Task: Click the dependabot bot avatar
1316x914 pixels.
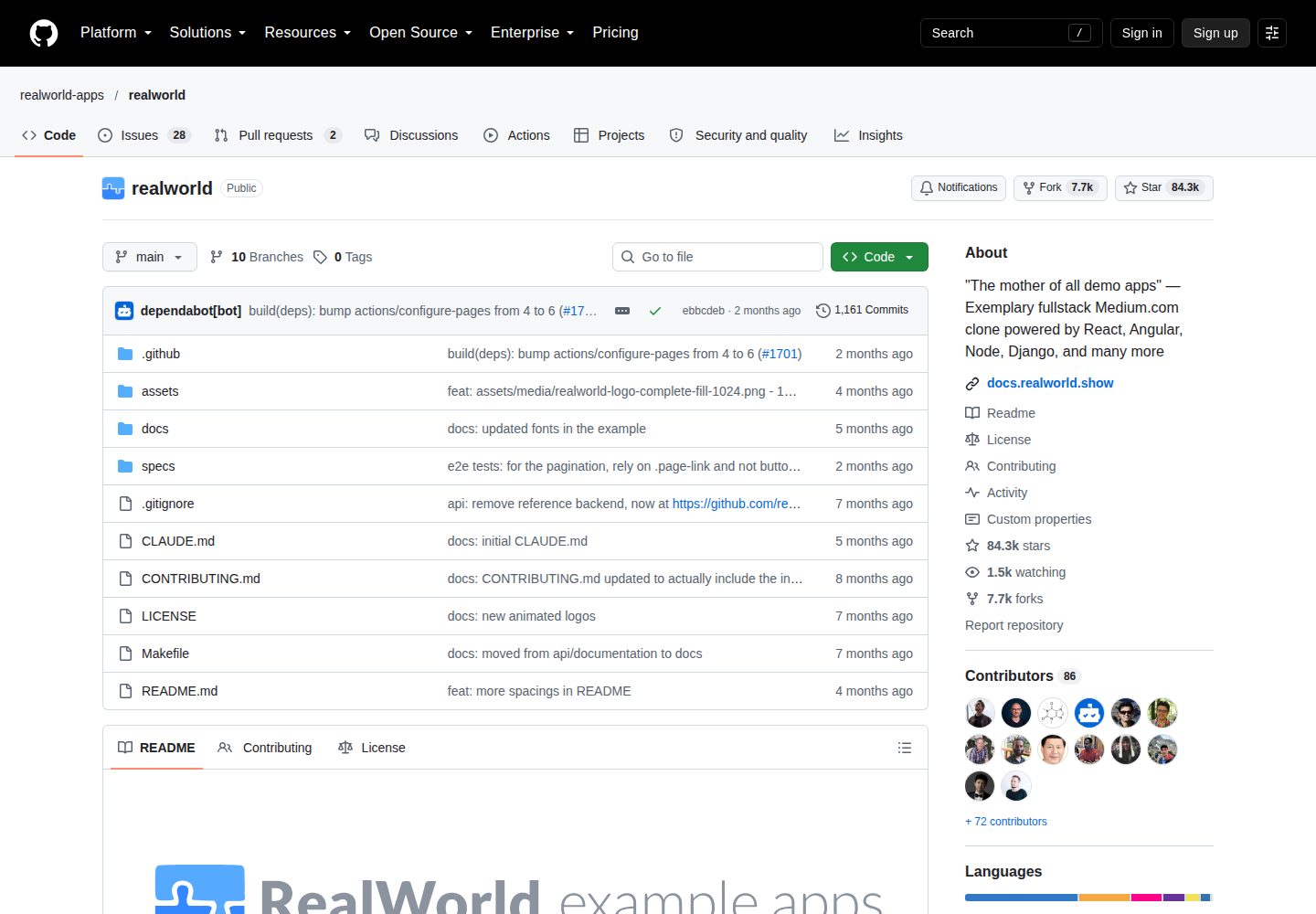Action: tap(124, 311)
